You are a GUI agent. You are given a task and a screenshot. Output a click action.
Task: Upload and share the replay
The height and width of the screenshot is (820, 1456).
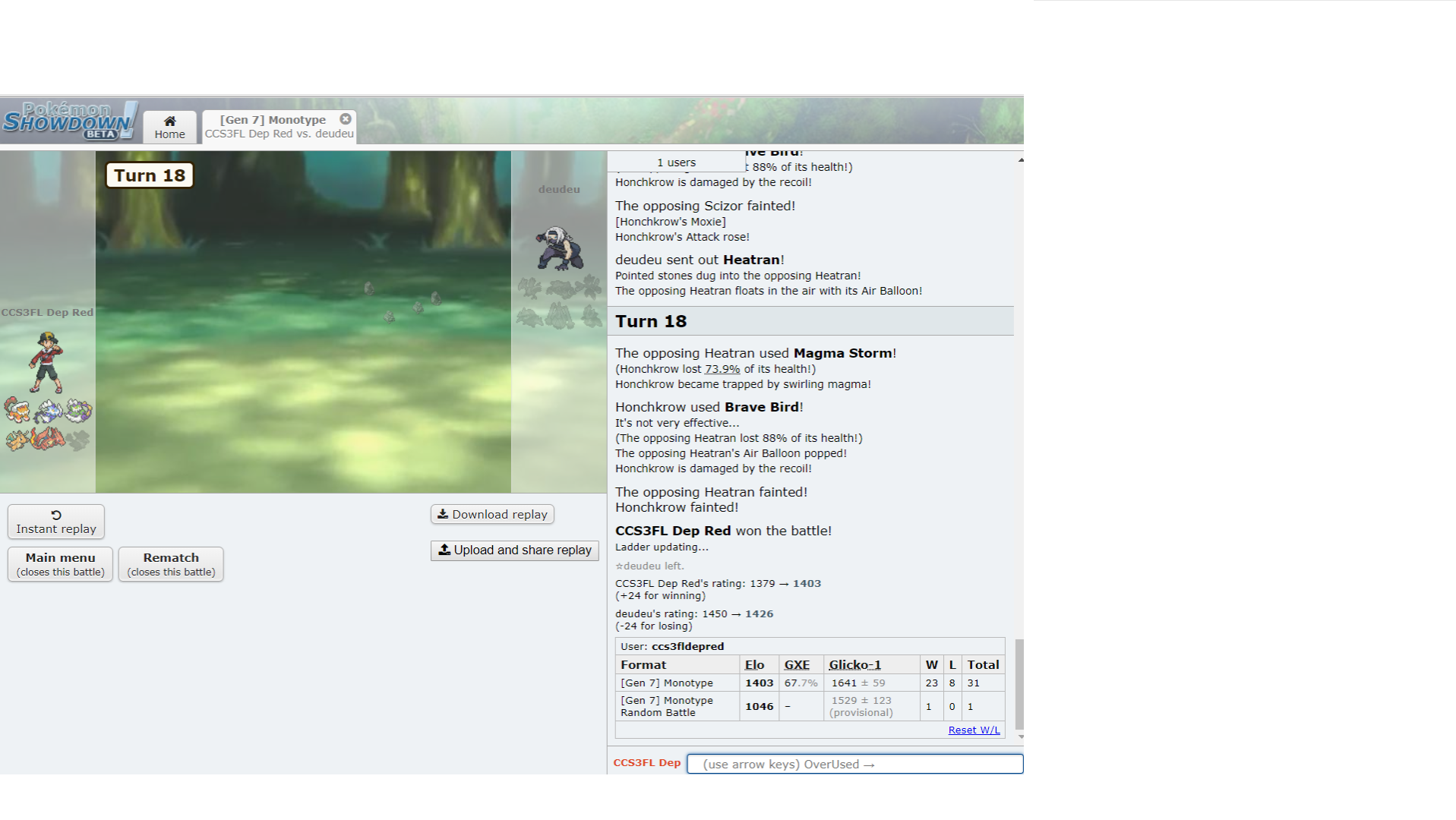pyautogui.click(x=515, y=550)
